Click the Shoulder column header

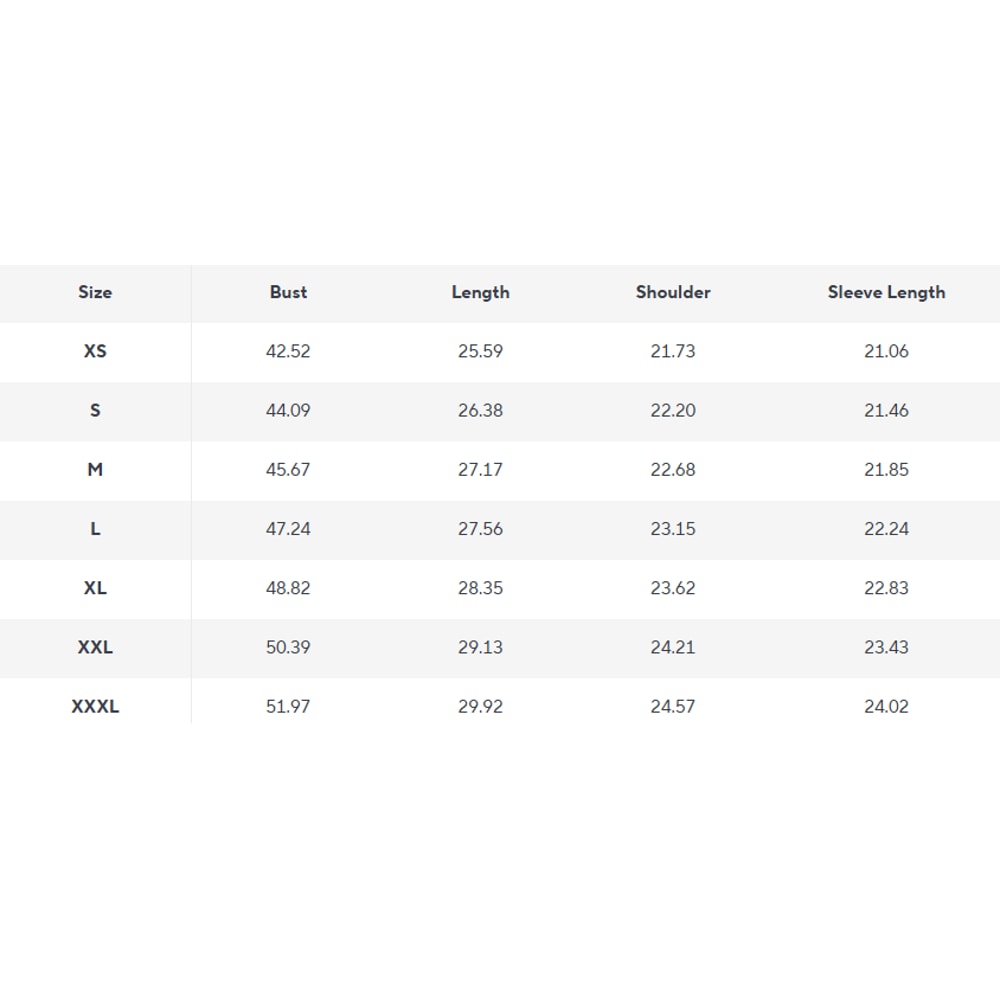(x=673, y=293)
